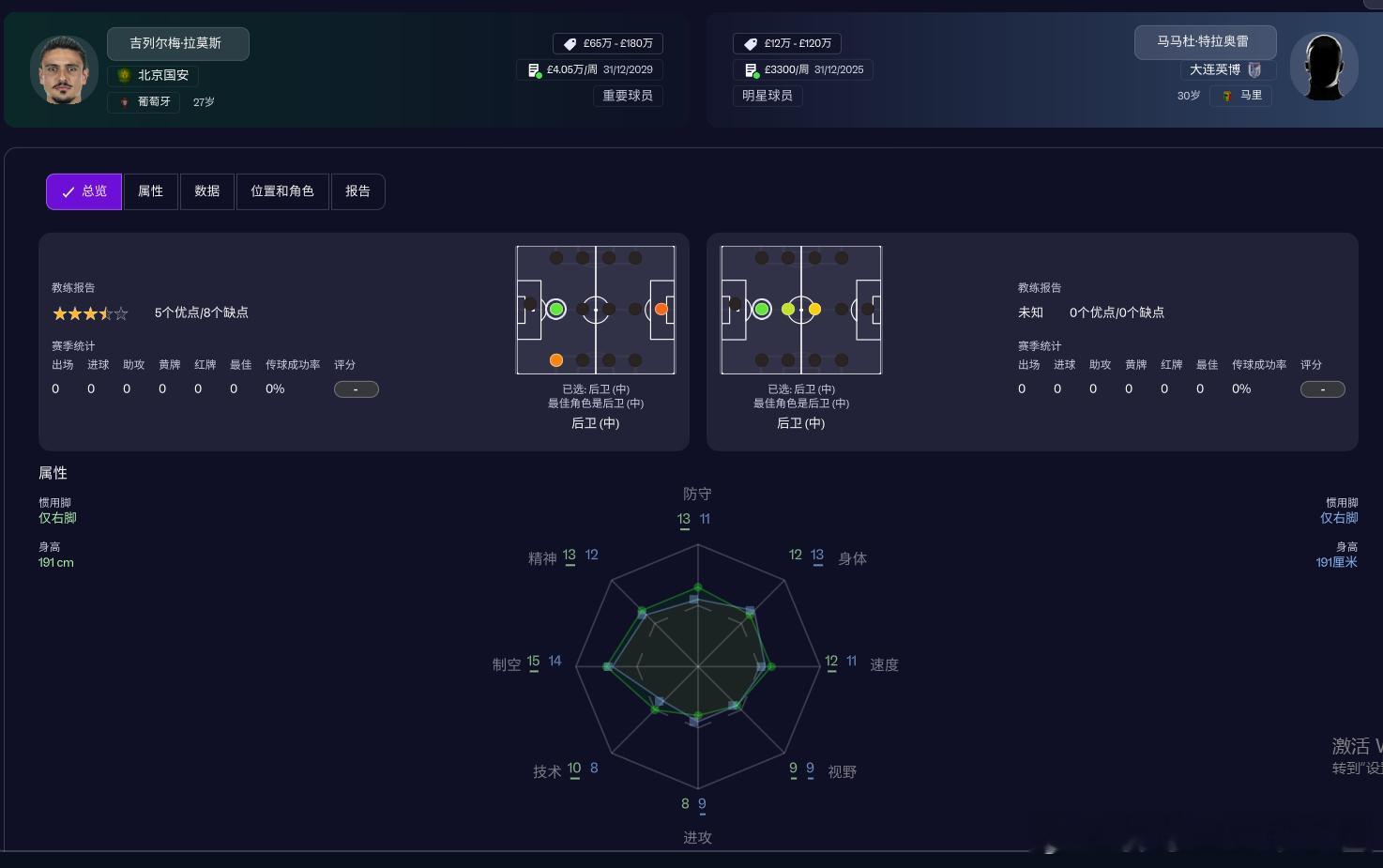
Task: Select the 葡萄牙 nationality label
Action: 155,102
